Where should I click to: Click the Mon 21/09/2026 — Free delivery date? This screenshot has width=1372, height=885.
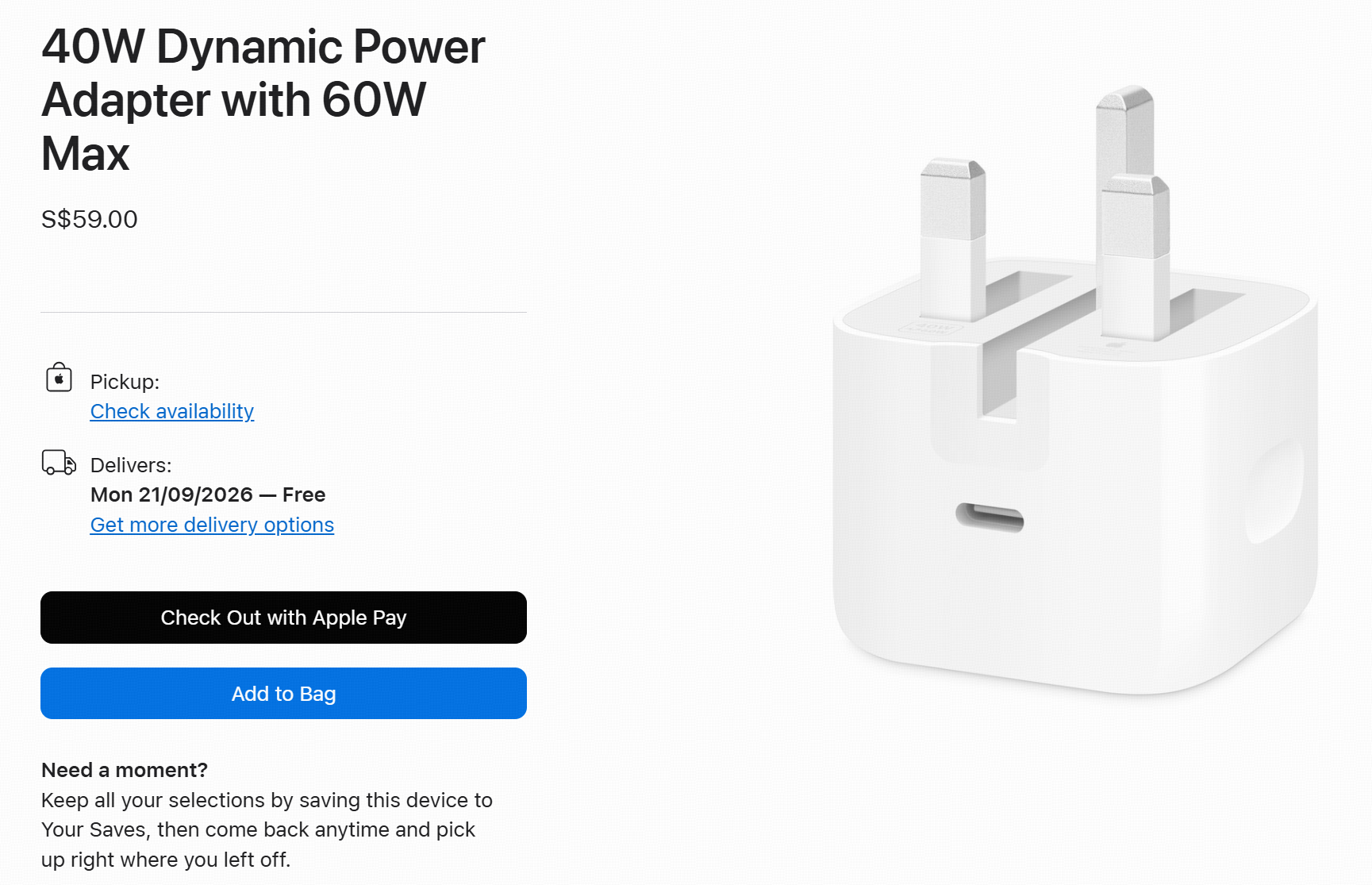208,494
